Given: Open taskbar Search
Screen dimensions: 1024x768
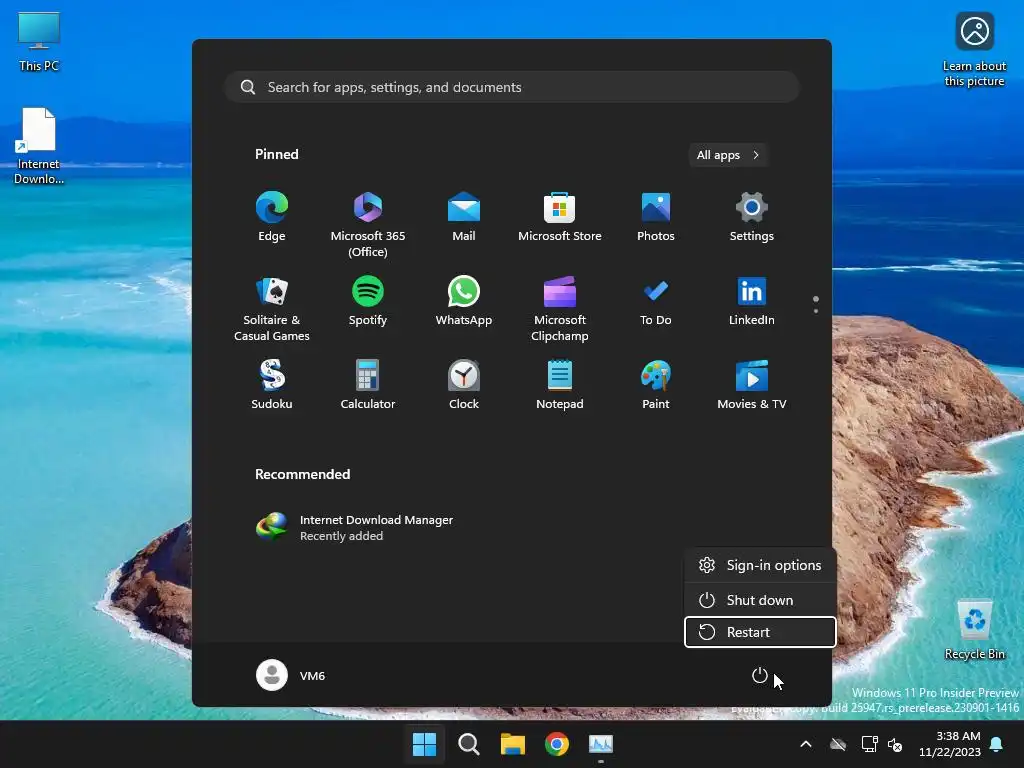Looking at the screenshot, I should tap(468, 744).
